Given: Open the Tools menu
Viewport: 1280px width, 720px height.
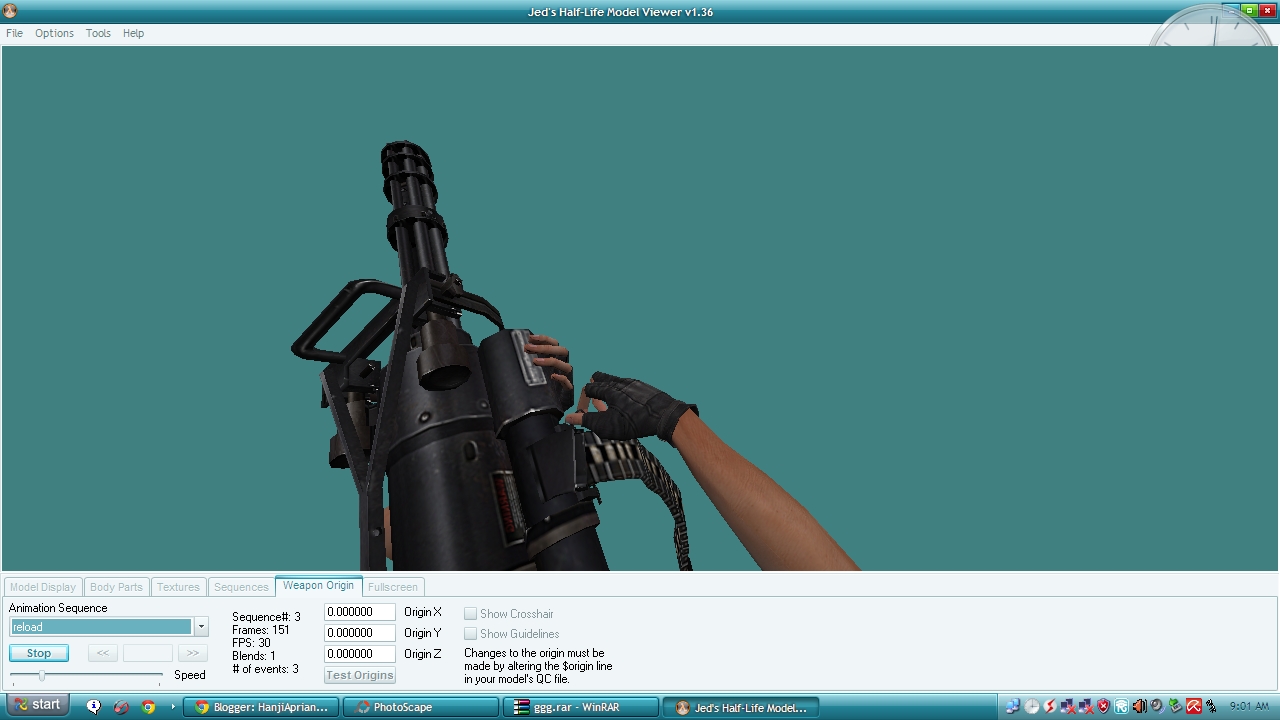Looking at the screenshot, I should tap(98, 33).
